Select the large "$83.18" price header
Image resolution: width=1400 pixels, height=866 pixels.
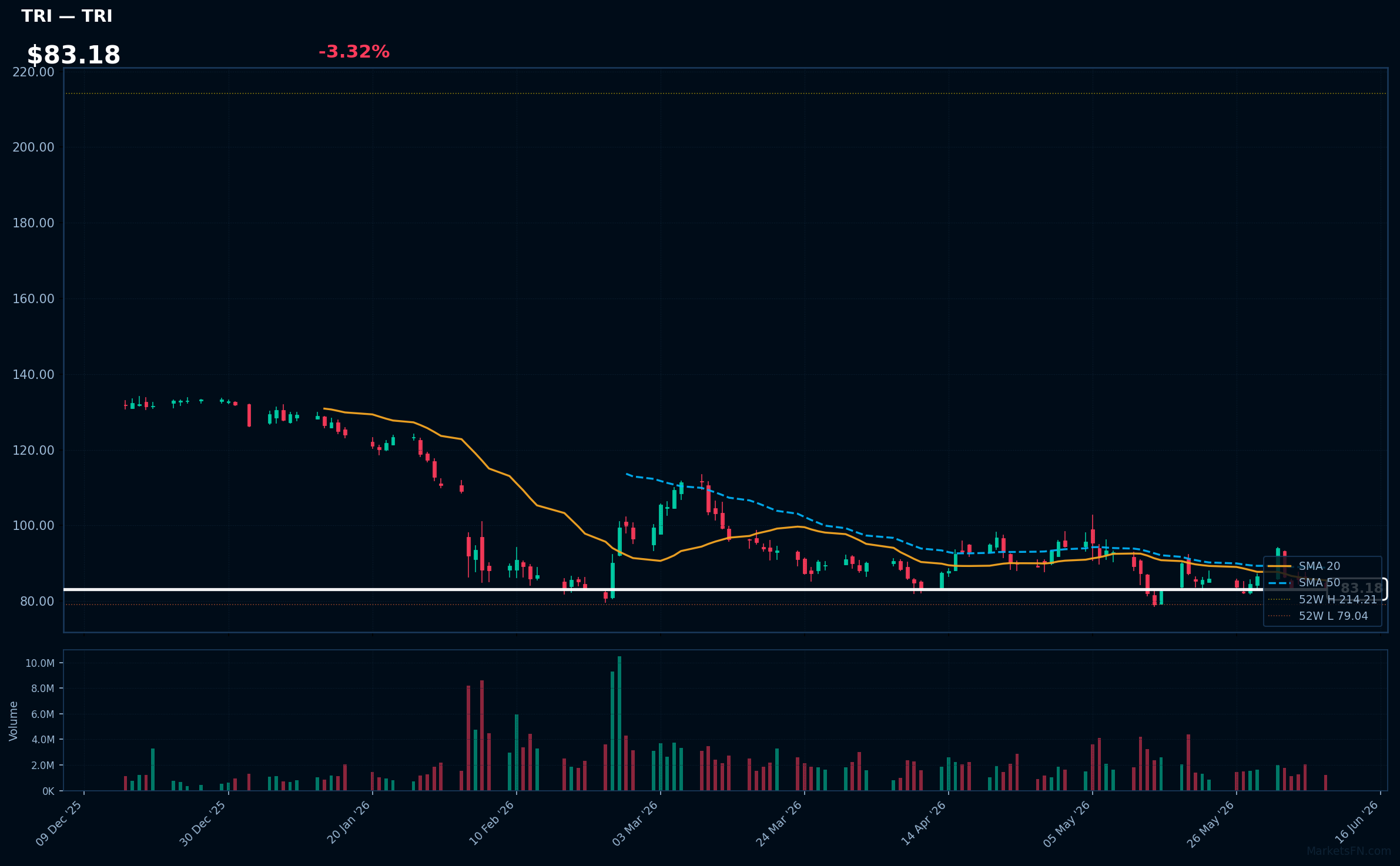(x=73, y=55)
